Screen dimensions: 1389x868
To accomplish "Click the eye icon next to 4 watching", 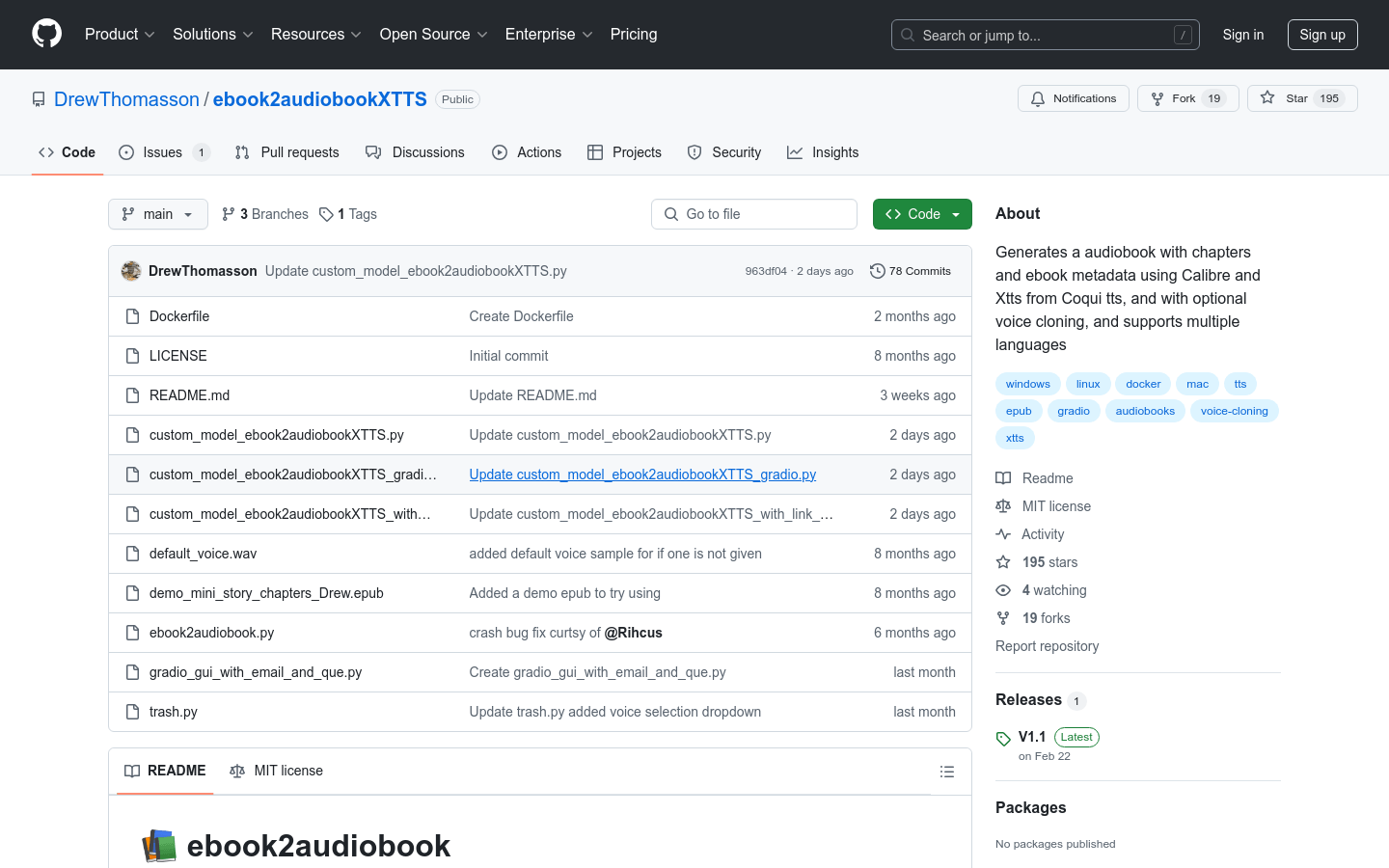I will coord(1003,590).
